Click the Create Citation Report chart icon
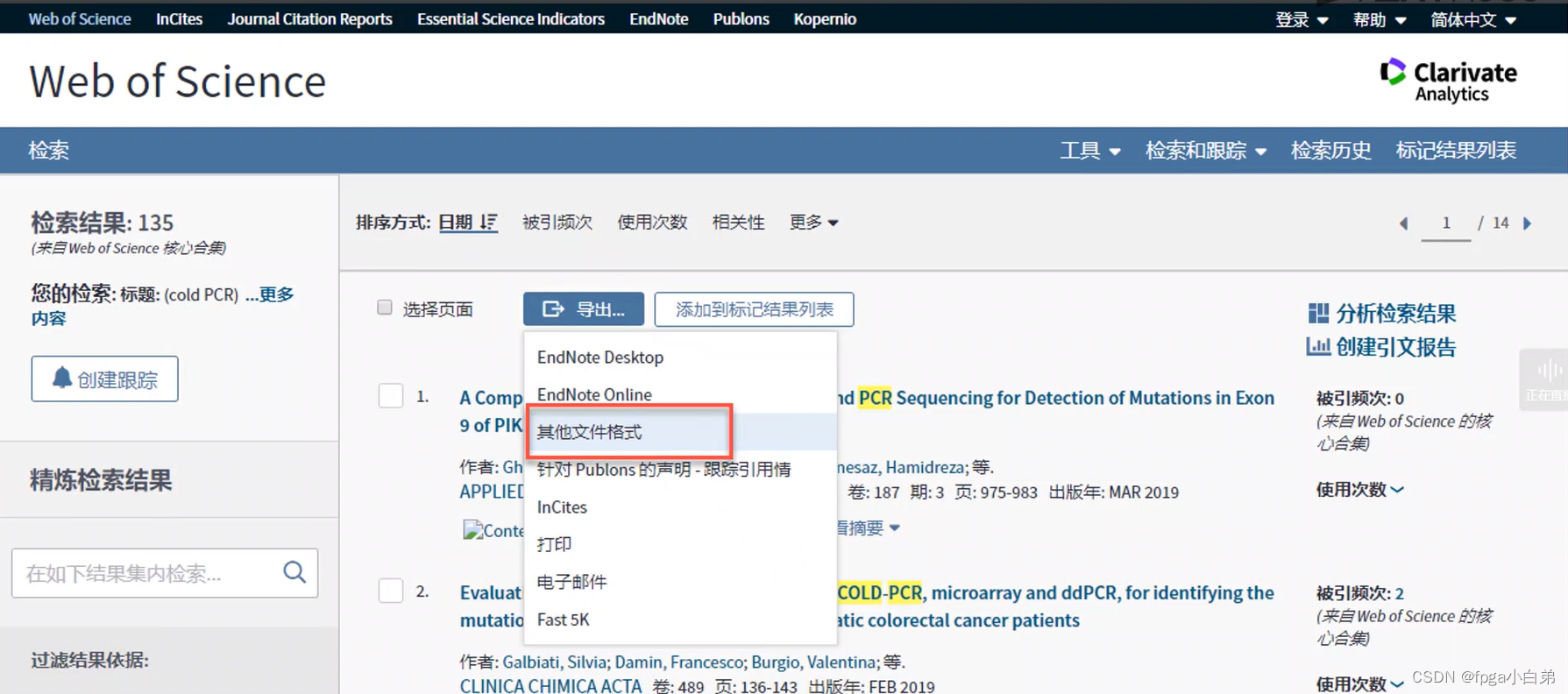This screenshot has width=1568, height=694. (1317, 346)
